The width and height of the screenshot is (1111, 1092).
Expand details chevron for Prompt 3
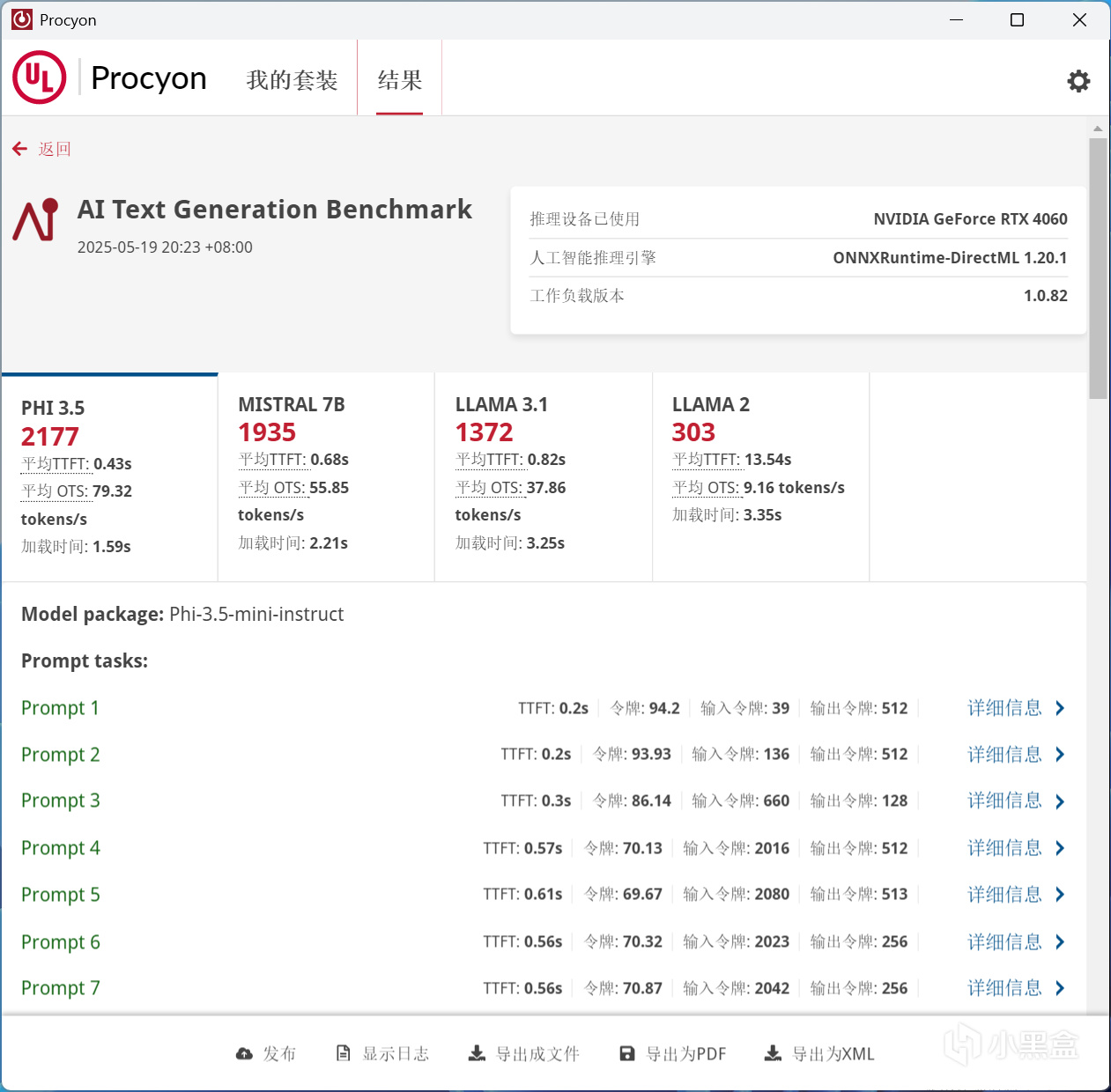point(1060,801)
